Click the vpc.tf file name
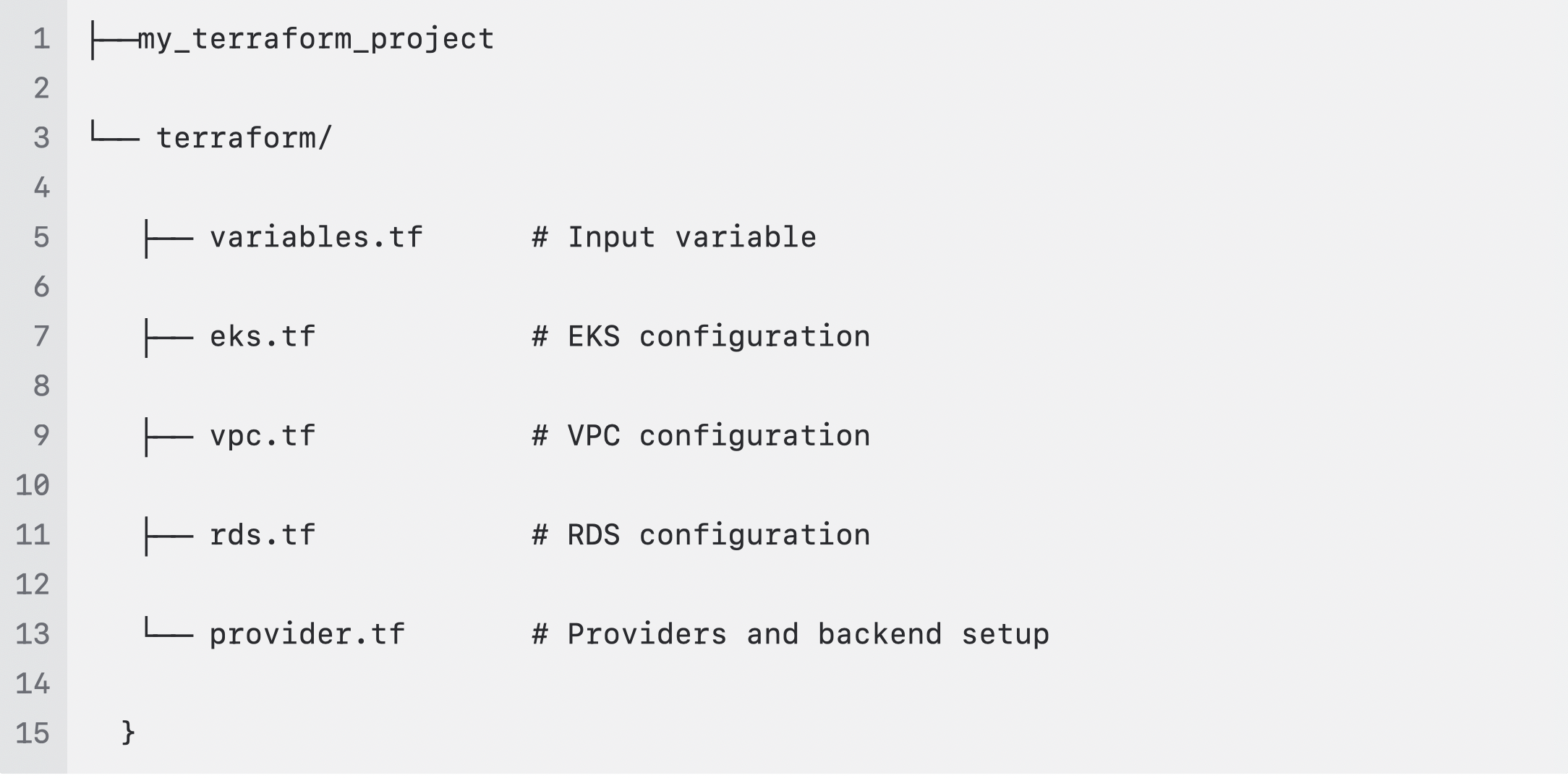The height and width of the screenshot is (778, 1568). (263, 436)
